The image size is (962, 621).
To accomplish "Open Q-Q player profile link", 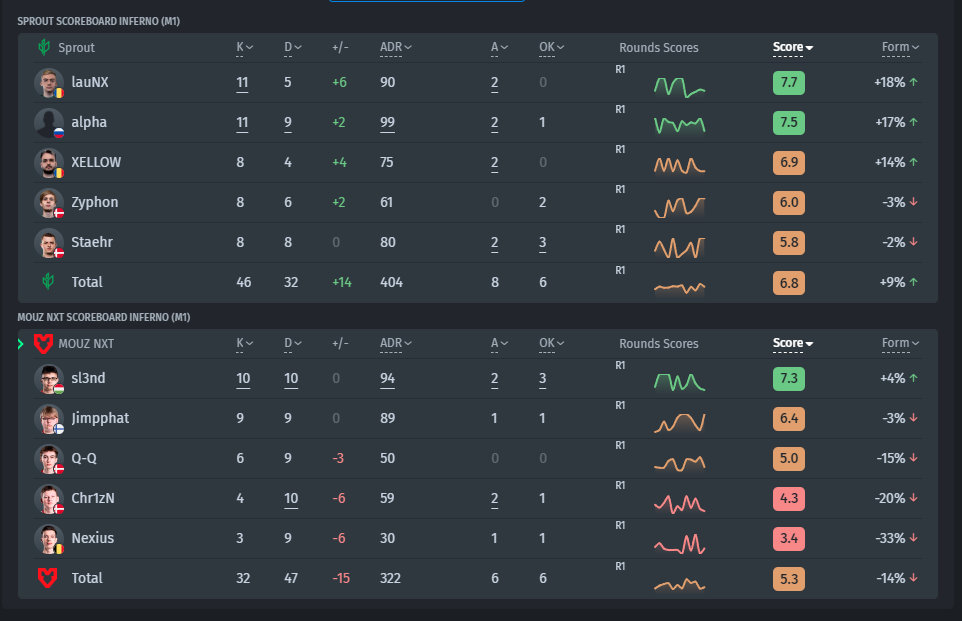I will pyautogui.click(x=83, y=458).
